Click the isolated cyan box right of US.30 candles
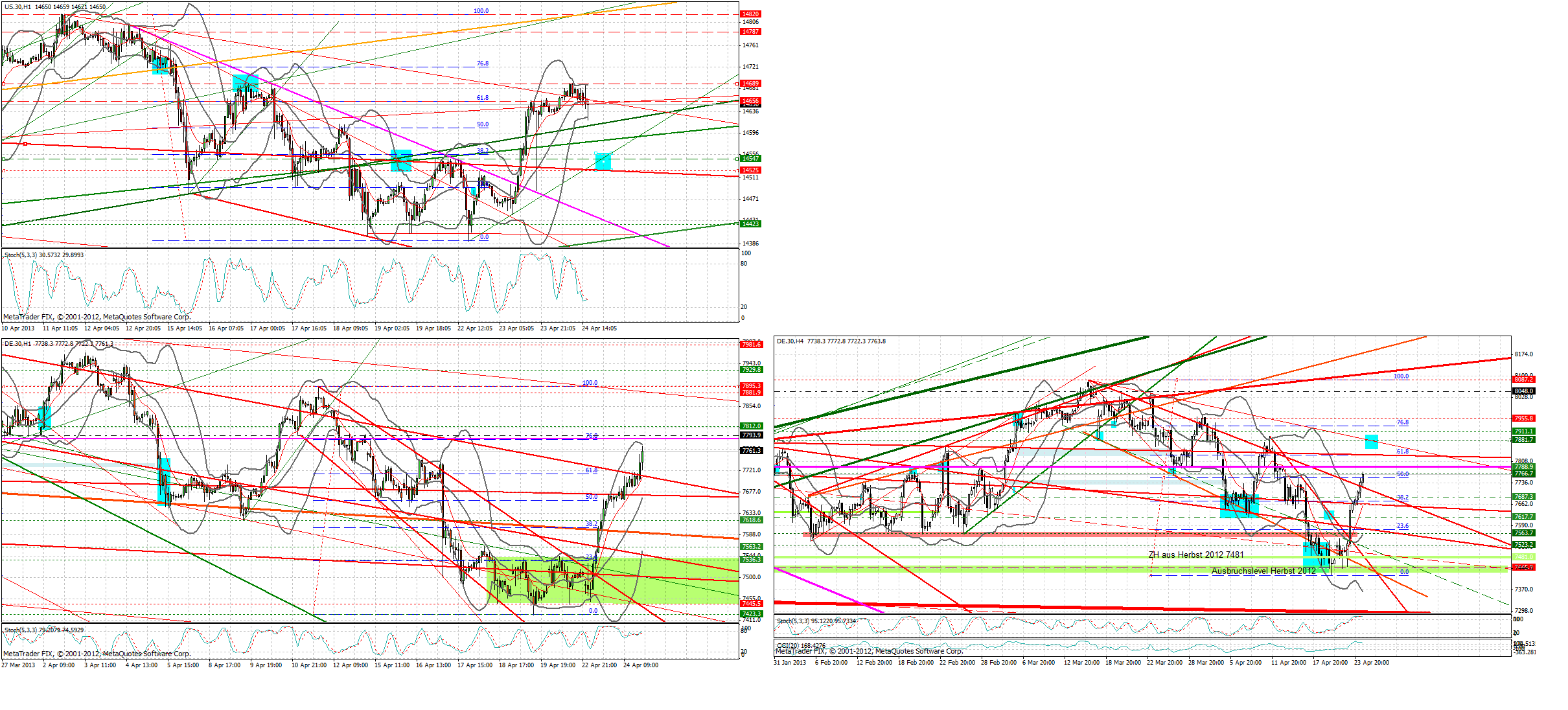1568x710 pixels. (603, 161)
